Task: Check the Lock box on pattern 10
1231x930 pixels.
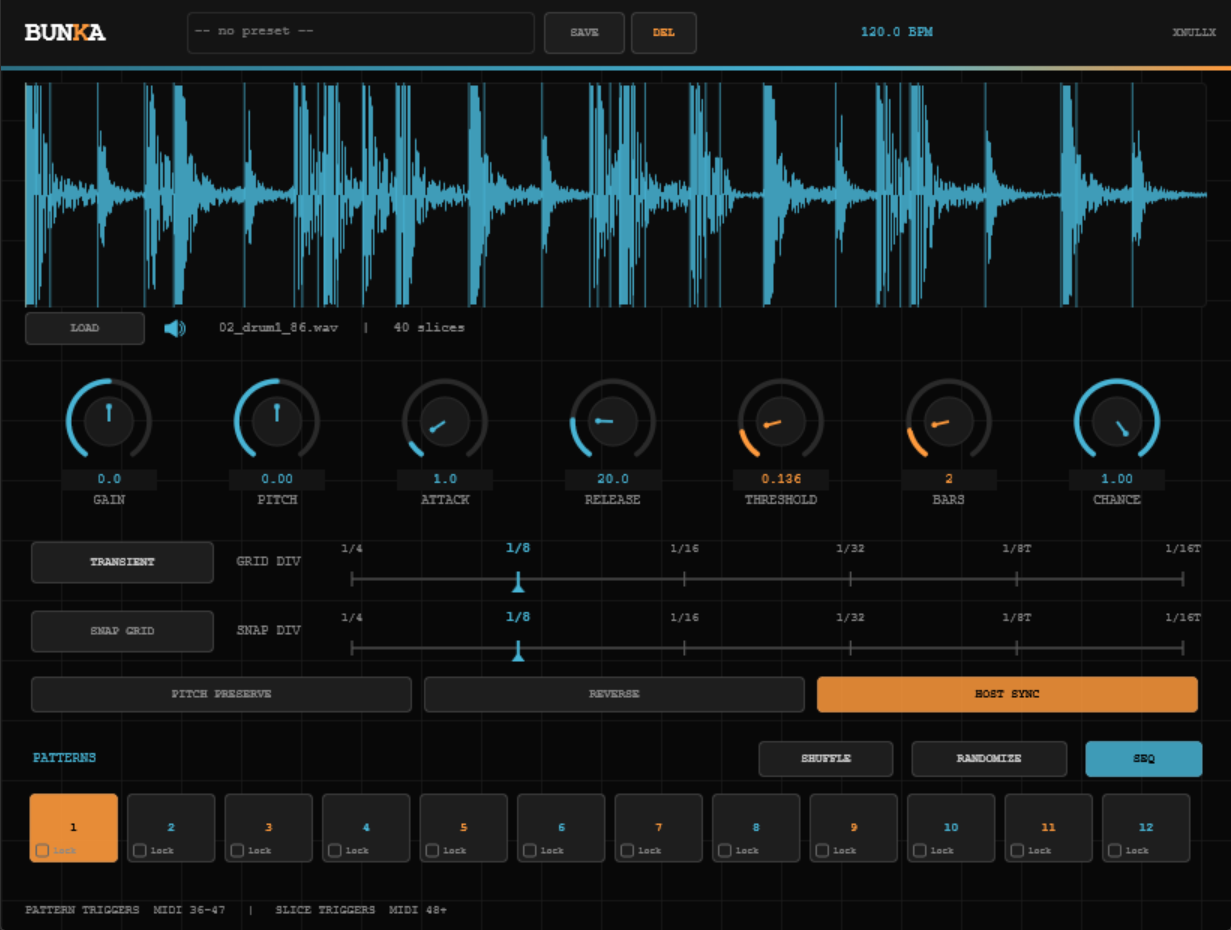Action: (x=920, y=851)
